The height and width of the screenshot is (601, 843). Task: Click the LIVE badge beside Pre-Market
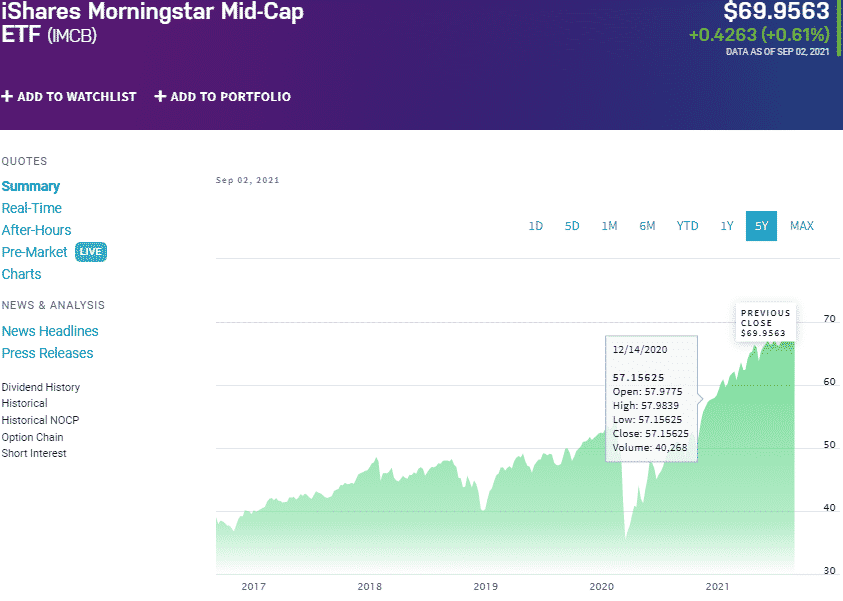pyautogui.click(x=90, y=252)
